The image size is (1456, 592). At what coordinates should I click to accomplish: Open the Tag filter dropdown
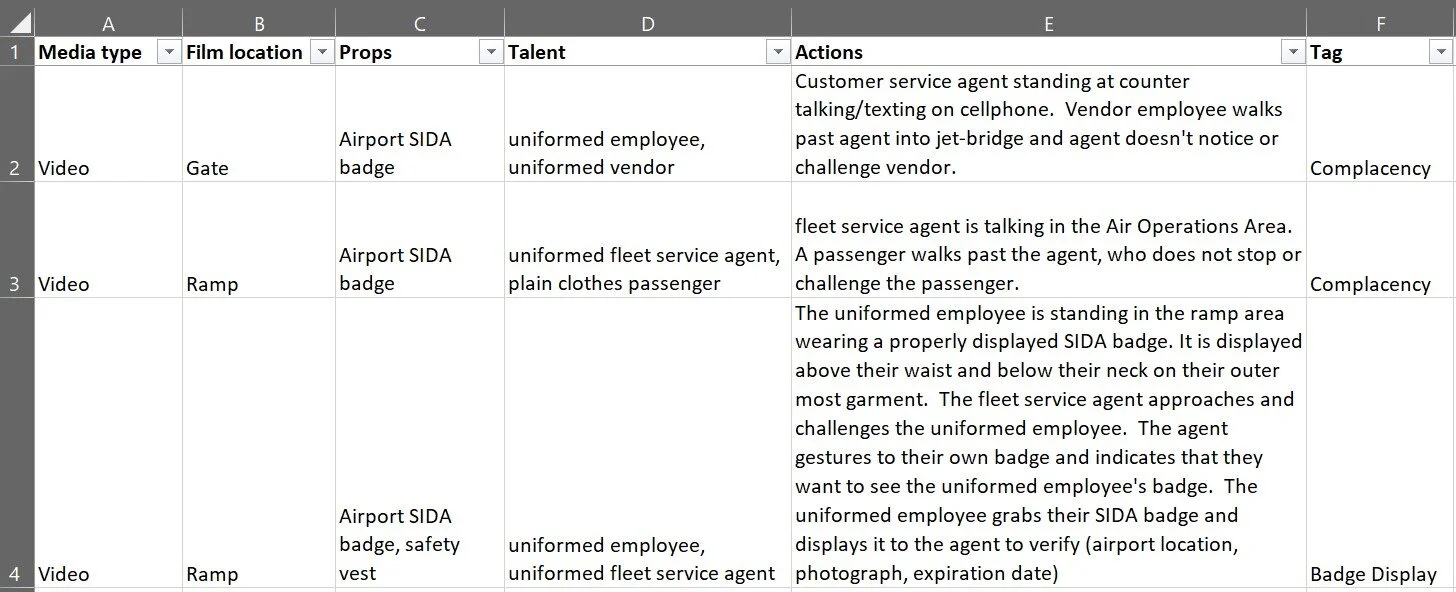(x=1441, y=52)
